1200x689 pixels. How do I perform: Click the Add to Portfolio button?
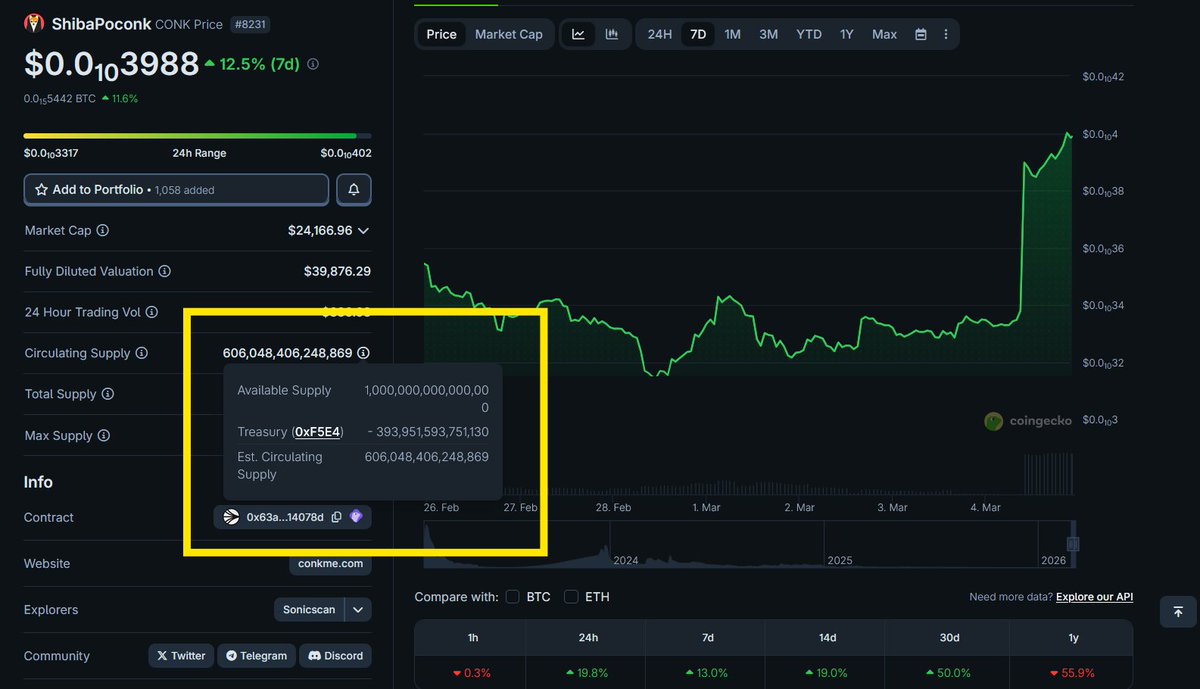point(176,189)
